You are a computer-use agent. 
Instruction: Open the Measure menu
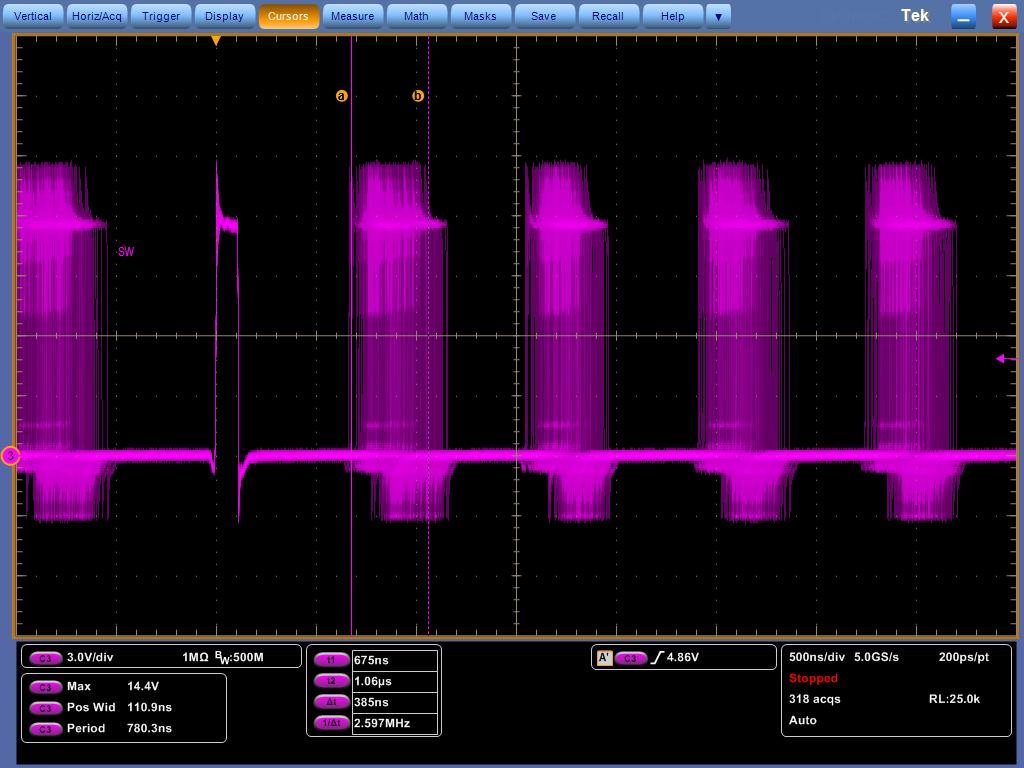(353, 16)
